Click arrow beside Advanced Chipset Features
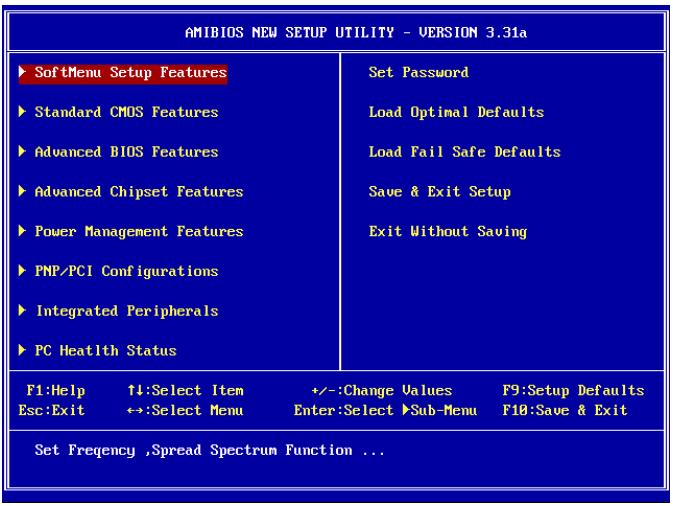 tap(22, 191)
